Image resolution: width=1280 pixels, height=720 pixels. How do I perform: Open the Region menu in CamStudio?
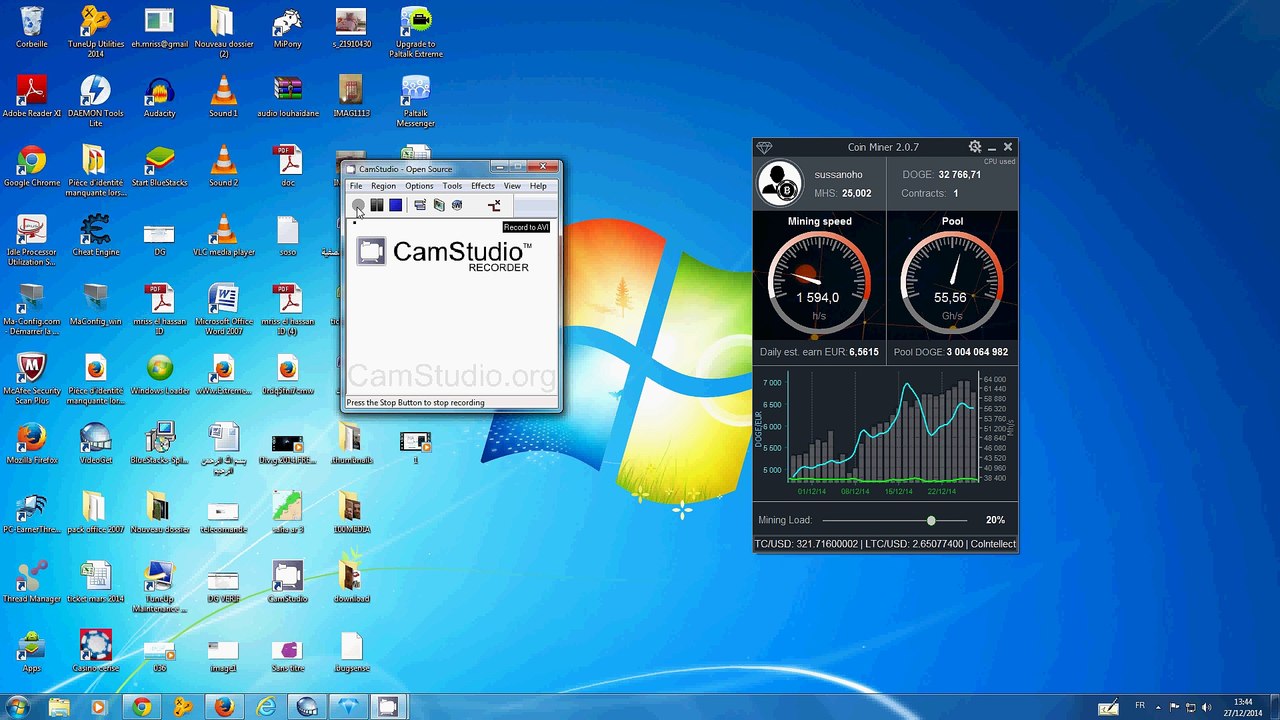click(383, 186)
